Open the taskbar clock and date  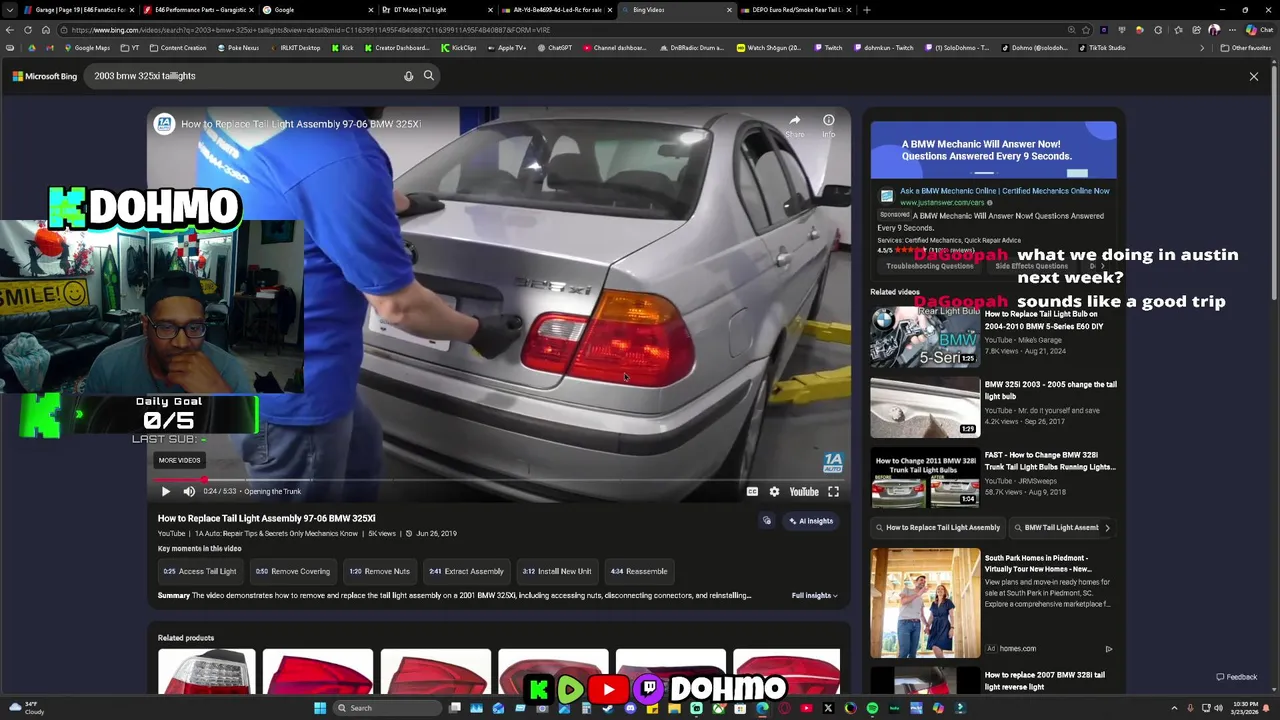coord(1247,708)
